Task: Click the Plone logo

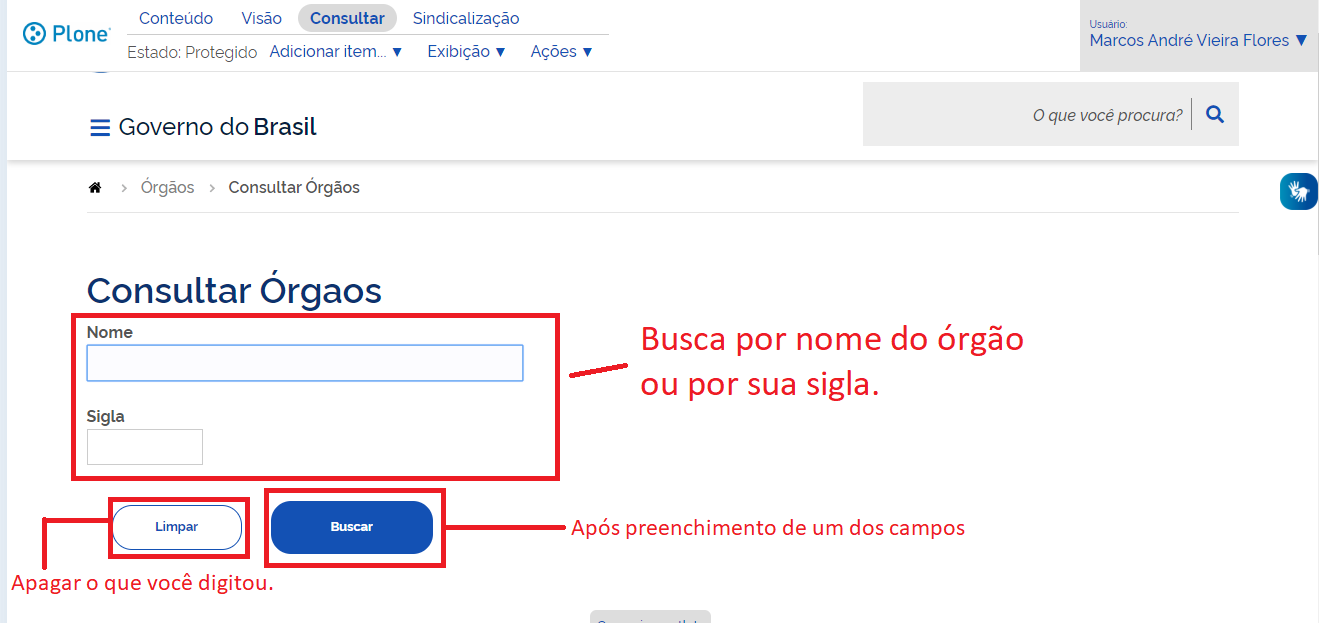Action: (66, 34)
